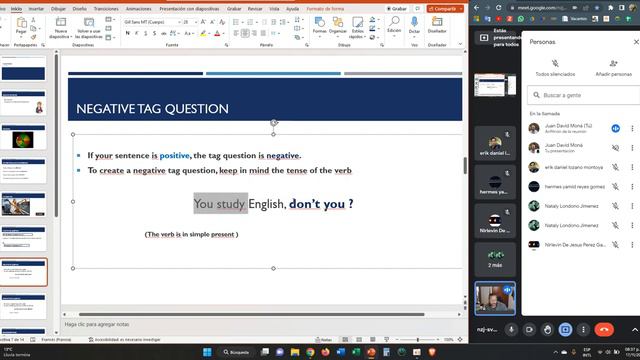Viewport: 640px width, 360px height.
Task: Start Dictar microphone dictation
Action: [414, 22]
